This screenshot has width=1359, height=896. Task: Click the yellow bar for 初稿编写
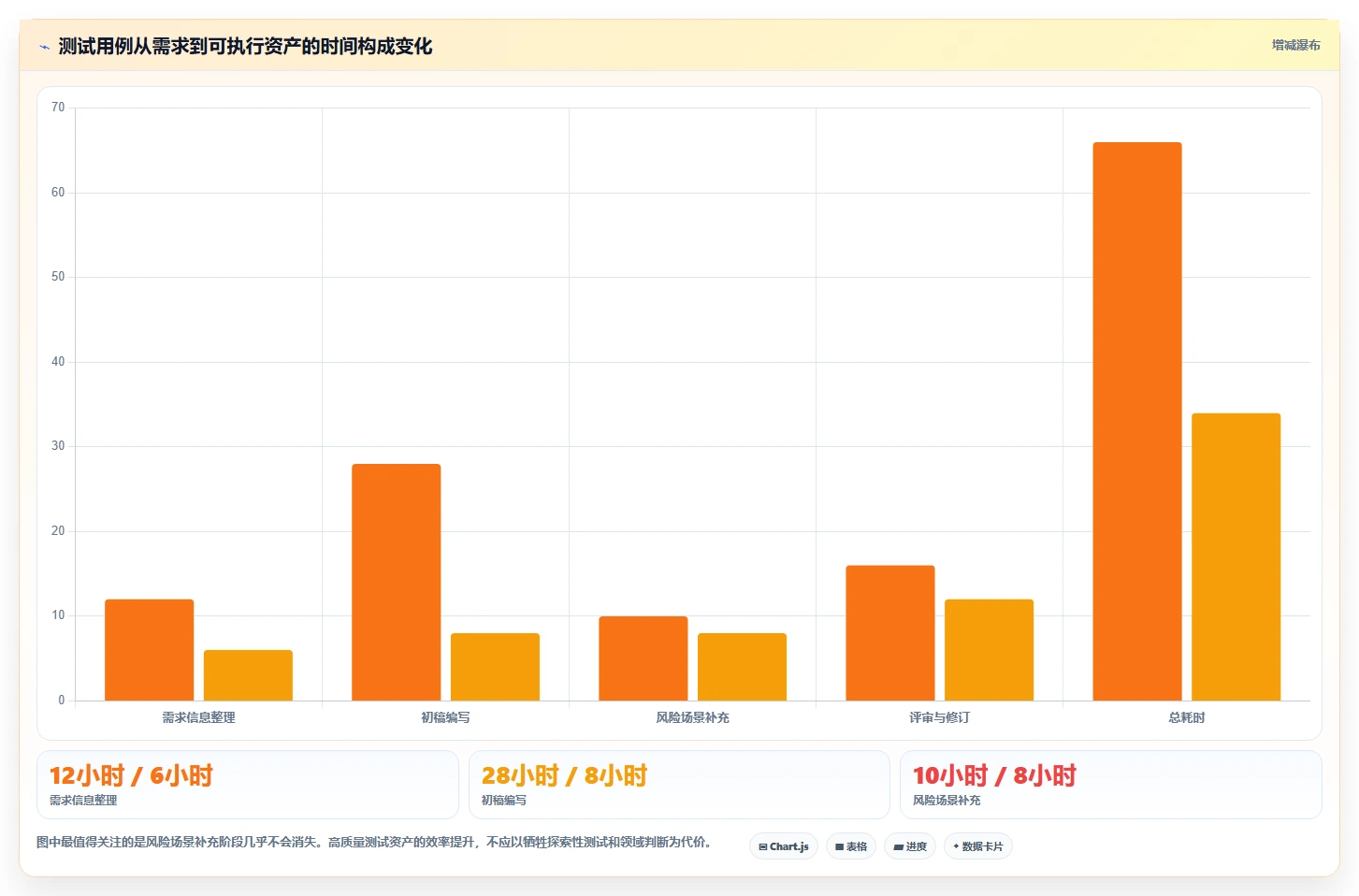click(x=495, y=667)
